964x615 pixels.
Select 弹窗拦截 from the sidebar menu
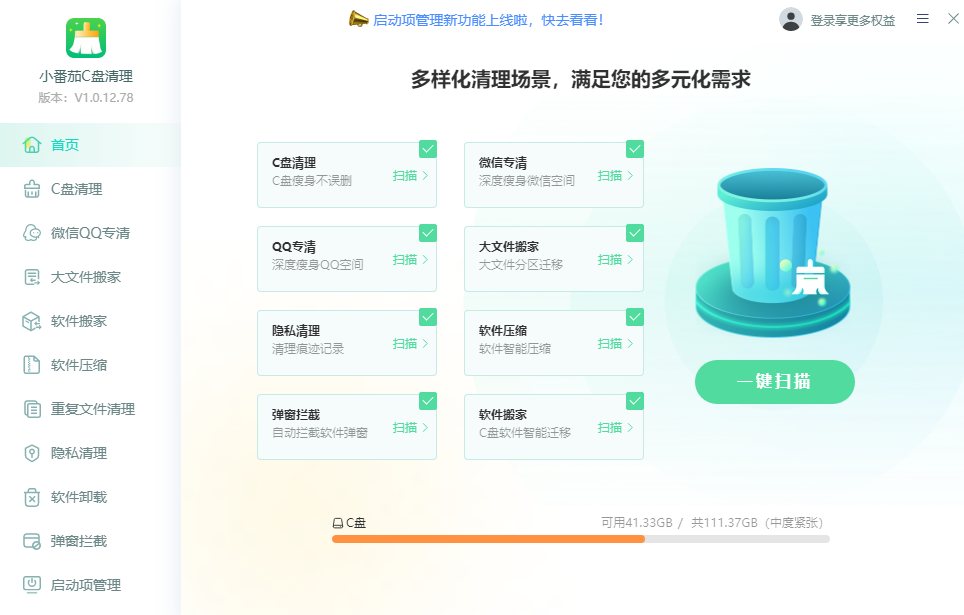coord(75,541)
